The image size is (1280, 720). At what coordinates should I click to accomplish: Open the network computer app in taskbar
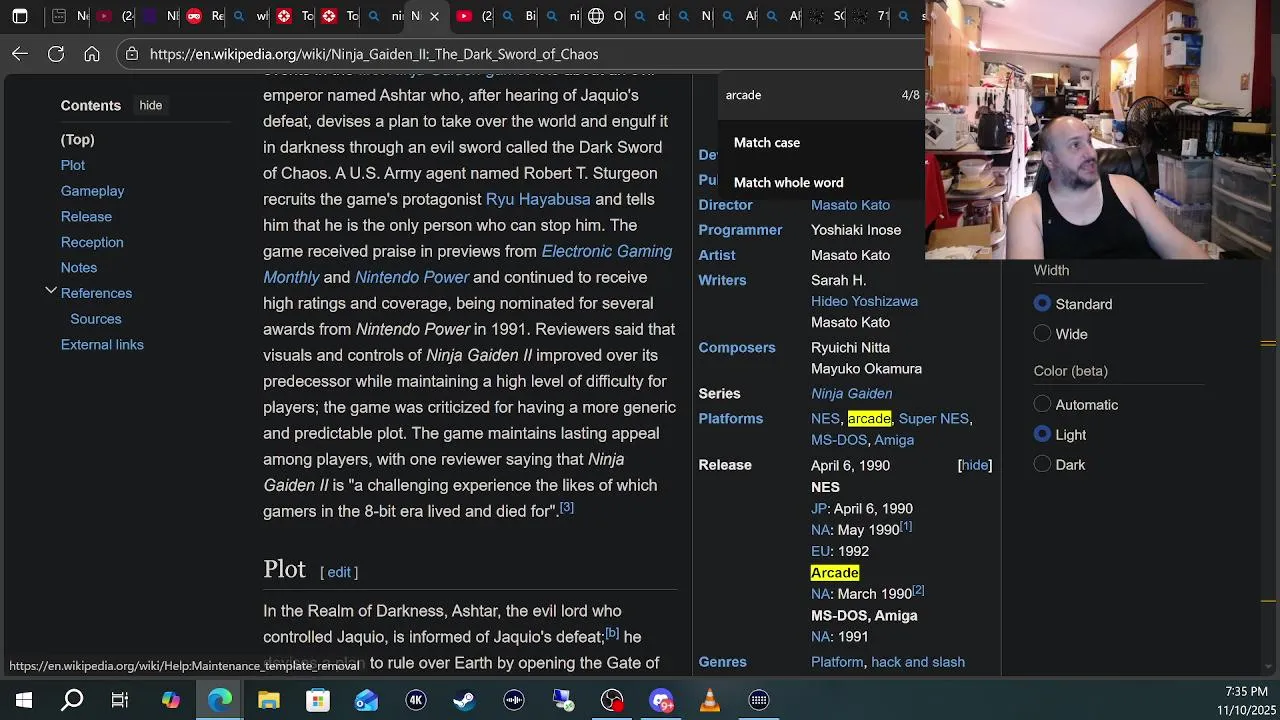[x=563, y=700]
